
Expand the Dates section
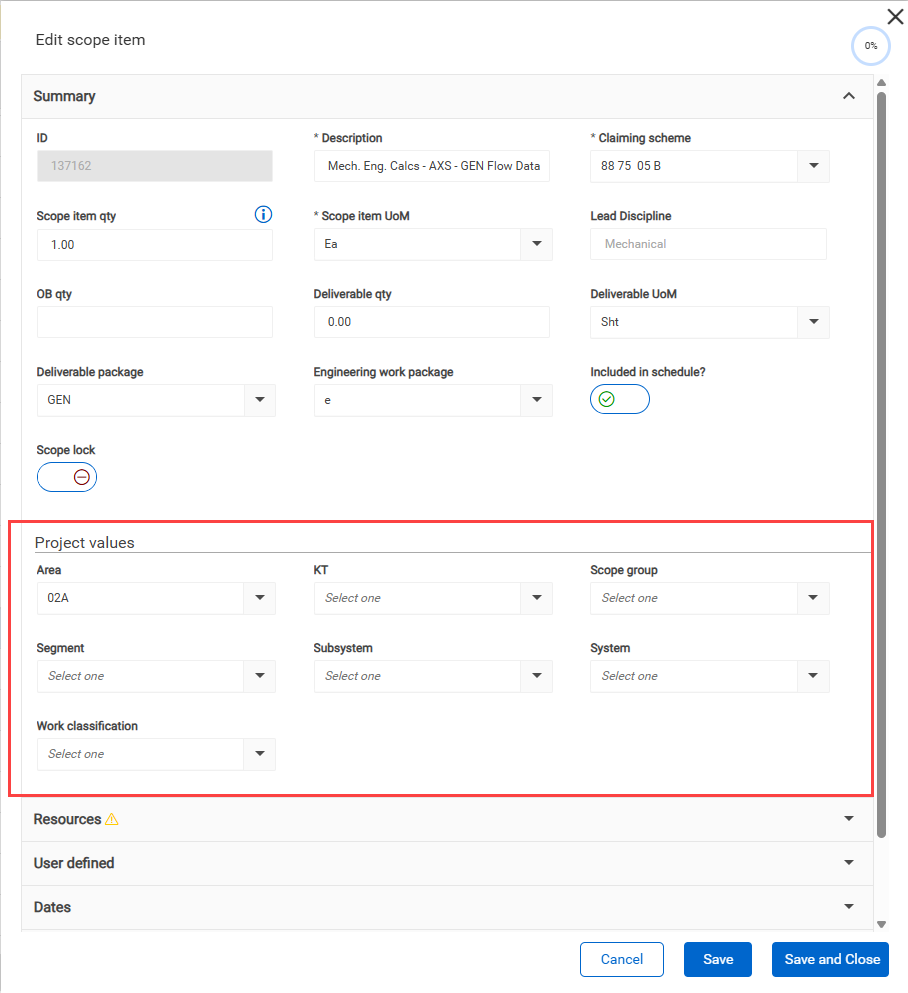tap(447, 907)
